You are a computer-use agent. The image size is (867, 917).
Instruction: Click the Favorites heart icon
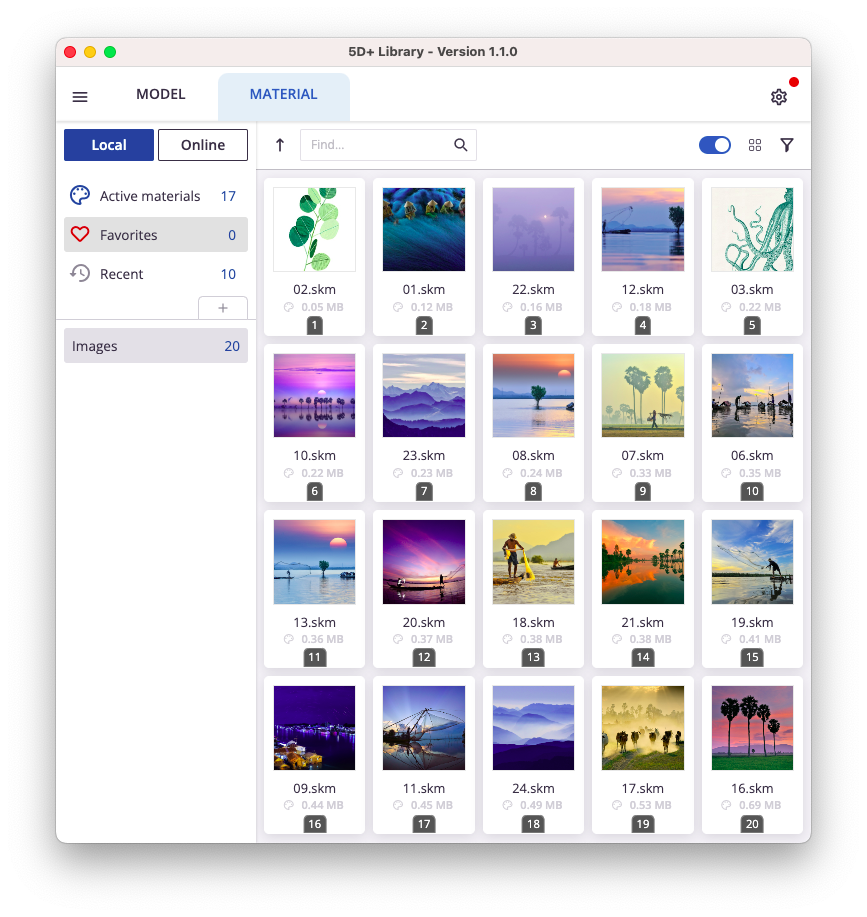(80, 235)
